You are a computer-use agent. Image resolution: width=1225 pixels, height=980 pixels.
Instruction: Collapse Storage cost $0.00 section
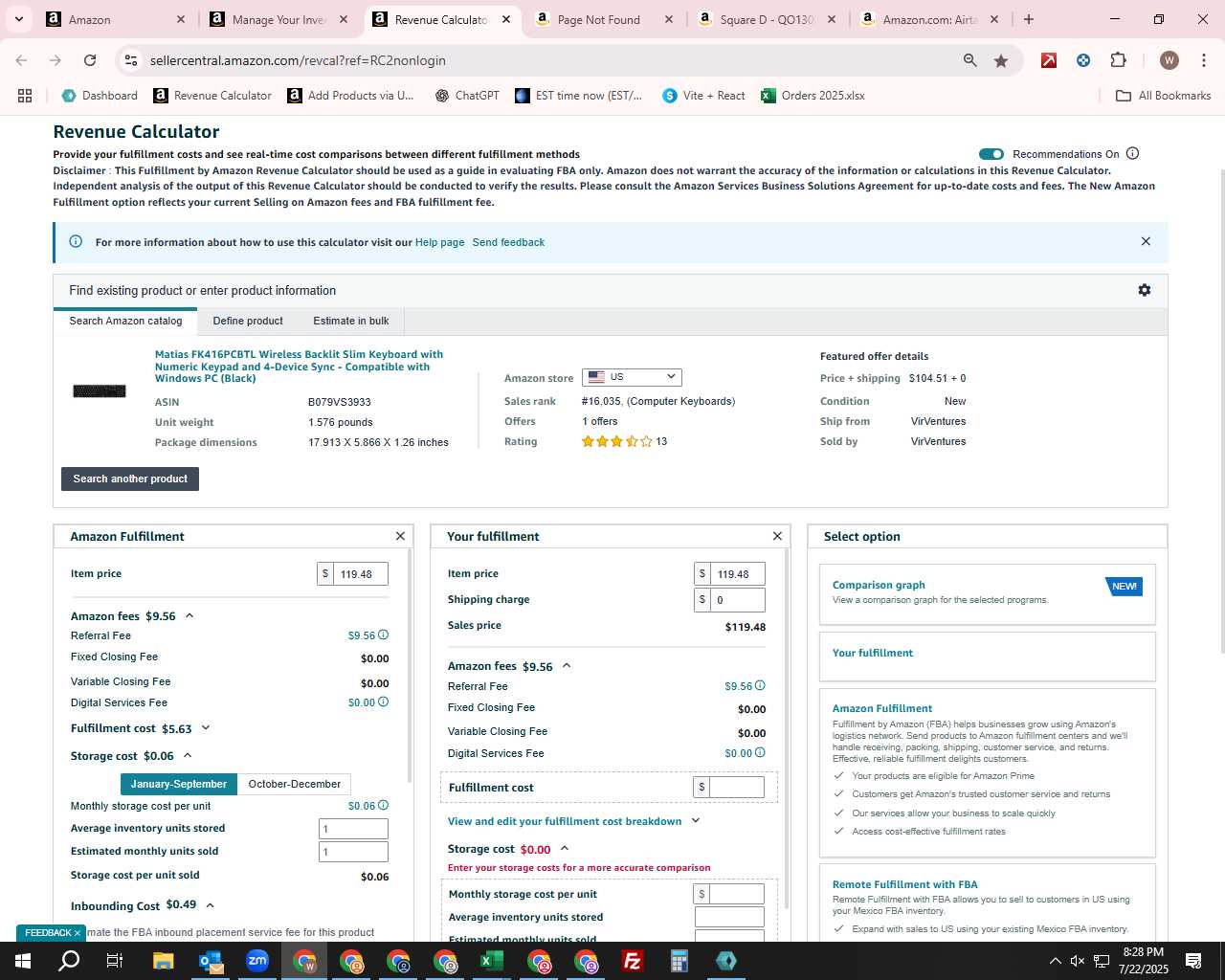(x=565, y=848)
